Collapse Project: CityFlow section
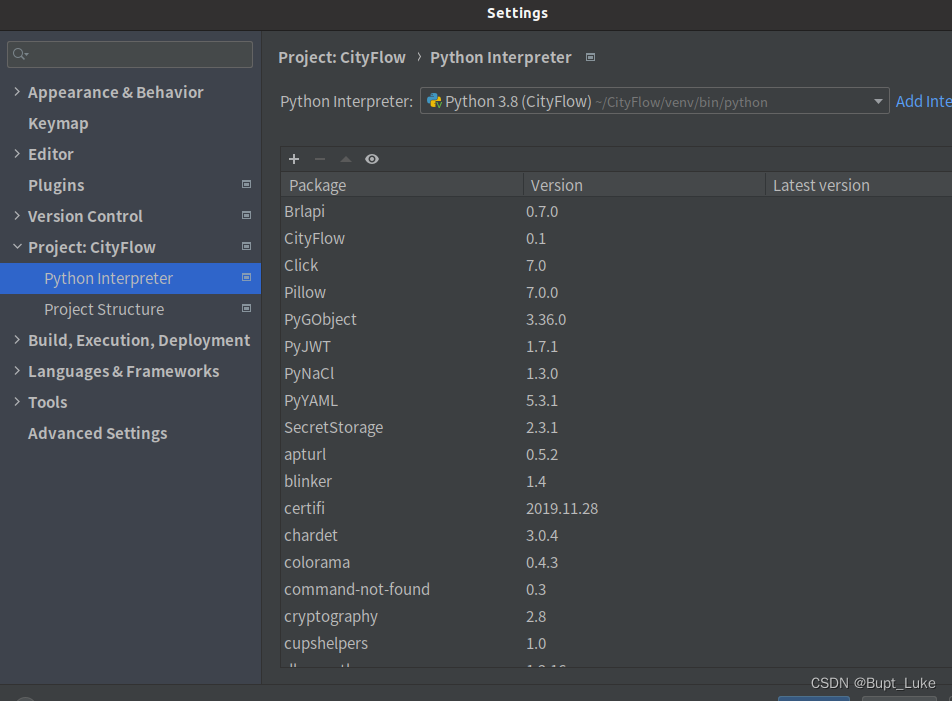The image size is (952, 701). point(17,246)
